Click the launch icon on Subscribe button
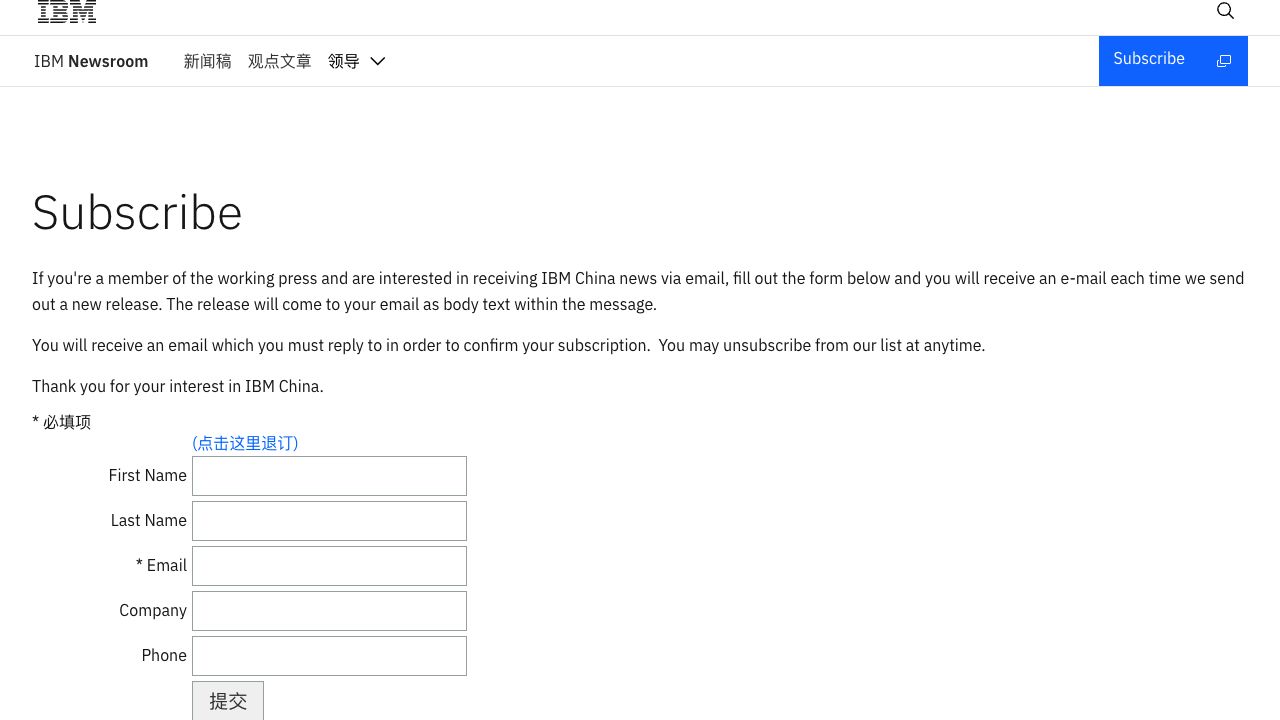The image size is (1280, 720). tap(1223, 61)
